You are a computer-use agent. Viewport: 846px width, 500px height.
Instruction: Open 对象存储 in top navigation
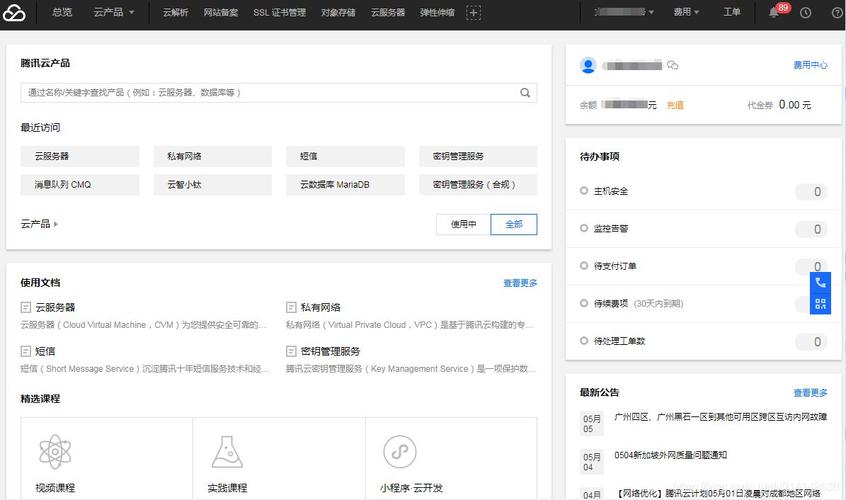pyautogui.click(x=338, y=12)
